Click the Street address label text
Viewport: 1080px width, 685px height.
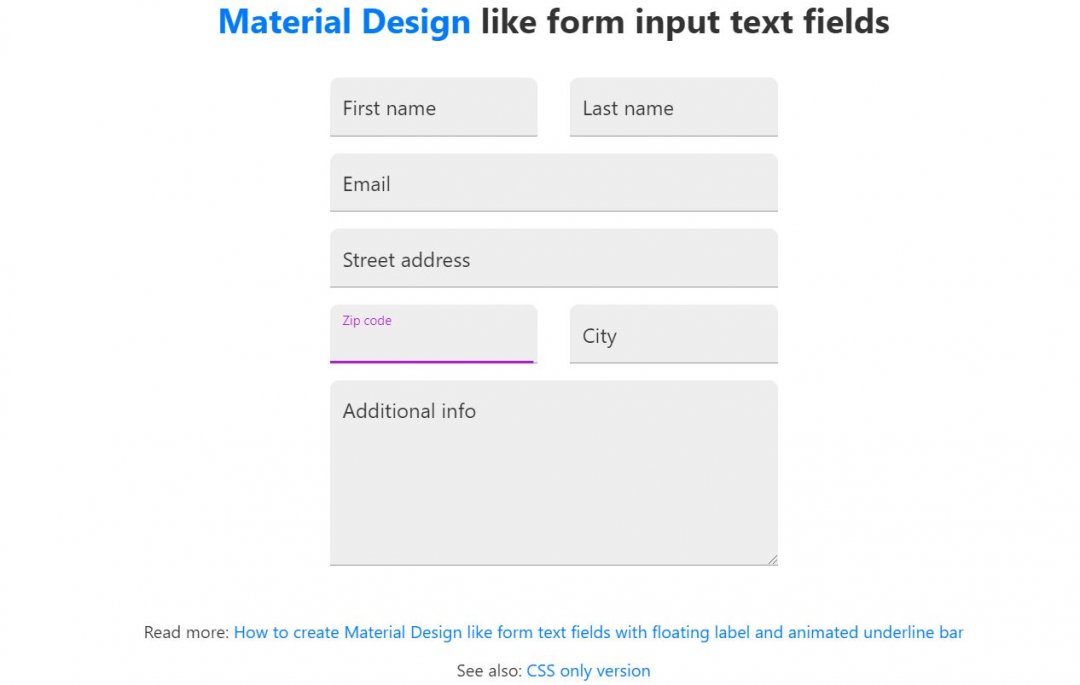pos(406,260)
